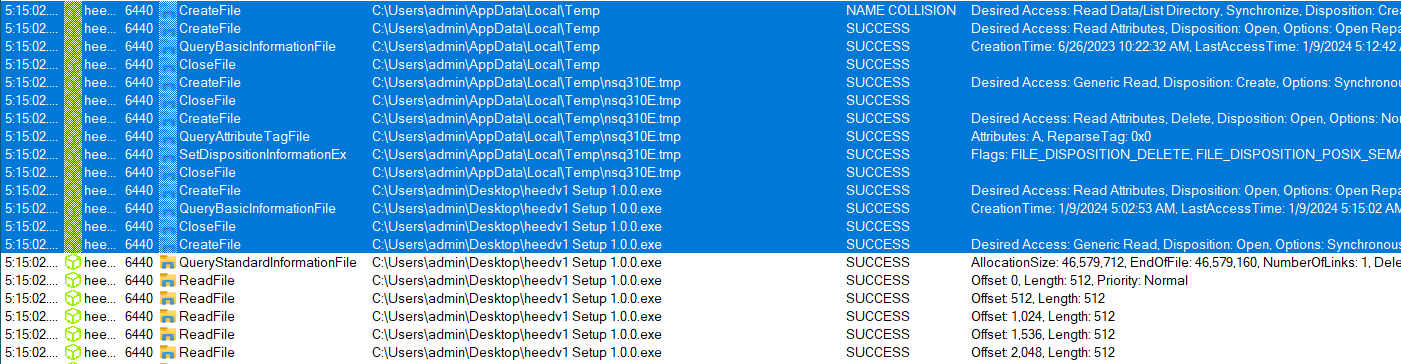Screen dimensions: 1401x364
Task: Click the operation icon beside SetDispositionInformationEx
Action: (x=168, y=154)
